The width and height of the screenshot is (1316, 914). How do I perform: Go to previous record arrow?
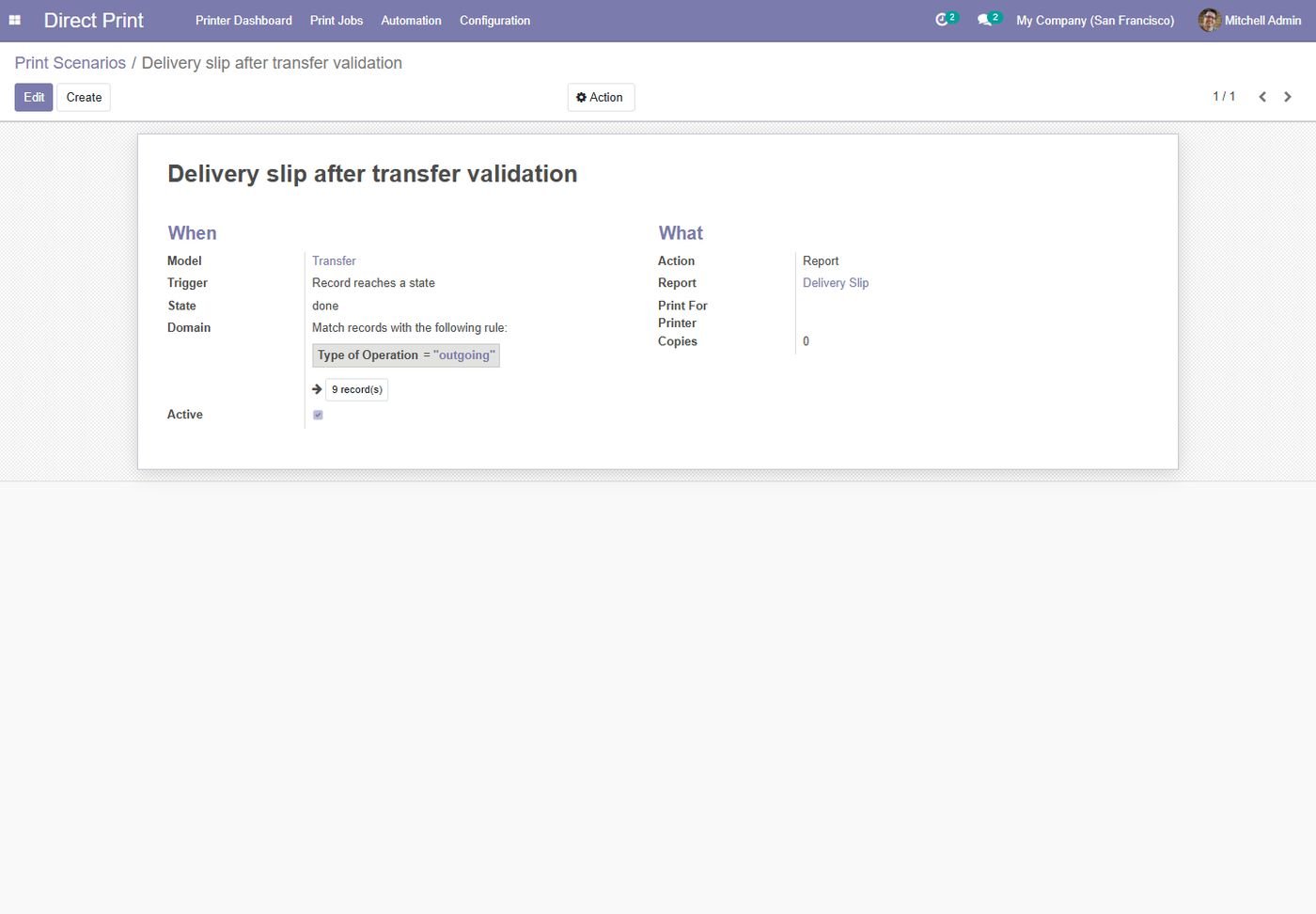(1262, 97)
